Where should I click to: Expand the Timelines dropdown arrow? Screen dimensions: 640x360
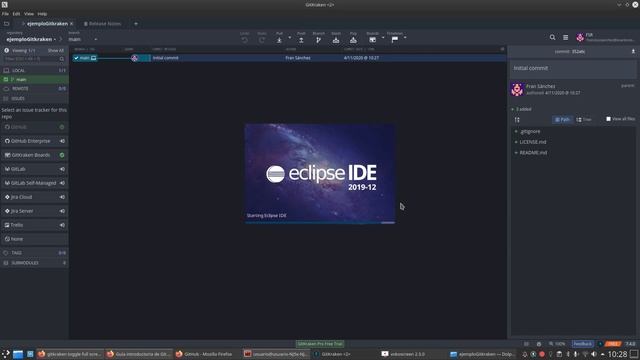pyautogui.click(x=405, y=38)
